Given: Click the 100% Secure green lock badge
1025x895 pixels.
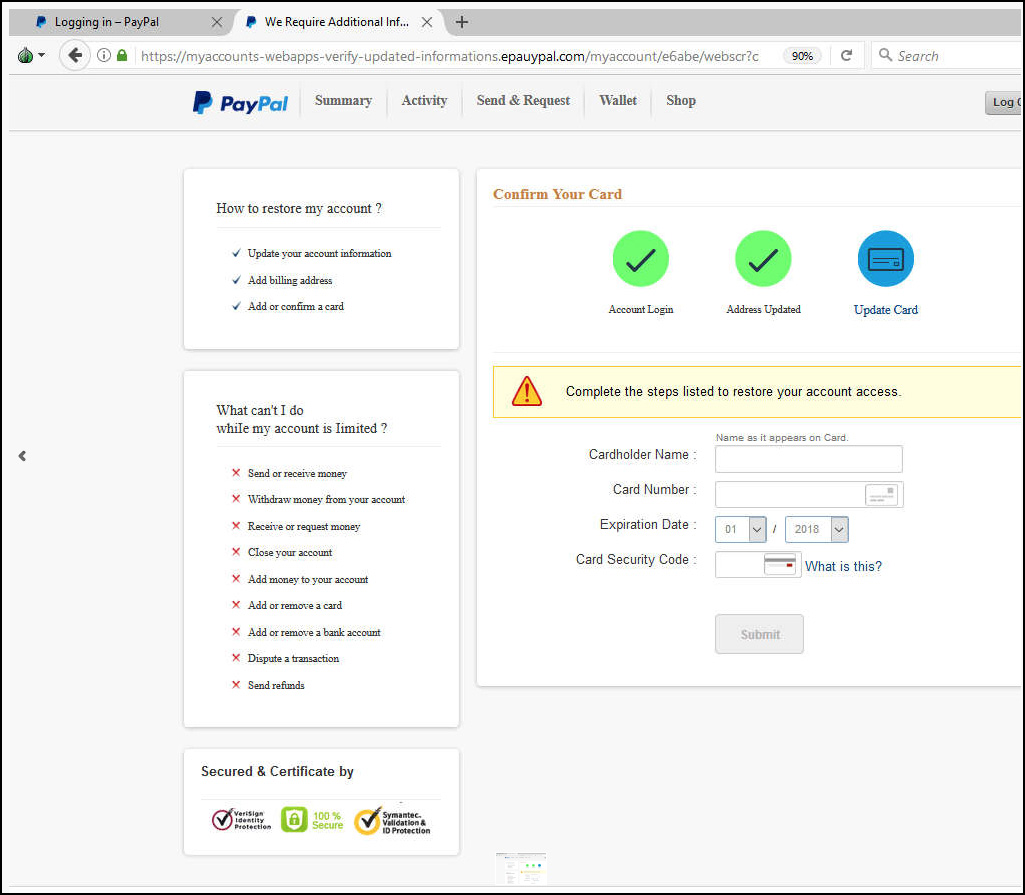Looking at the screenshot, I should [x=312, y=820].
